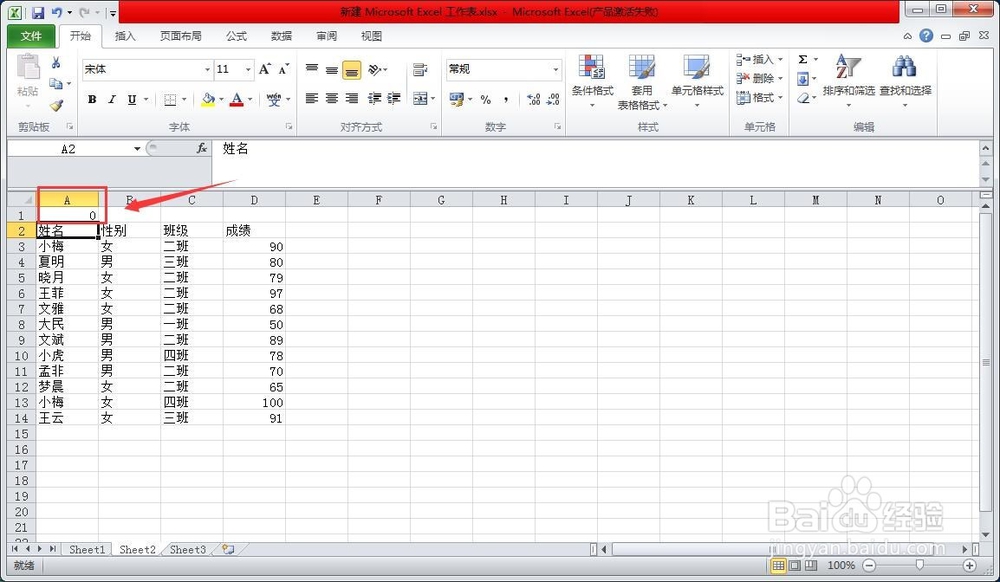Click the Undo icon in quick access toolbar

[57, 12]
